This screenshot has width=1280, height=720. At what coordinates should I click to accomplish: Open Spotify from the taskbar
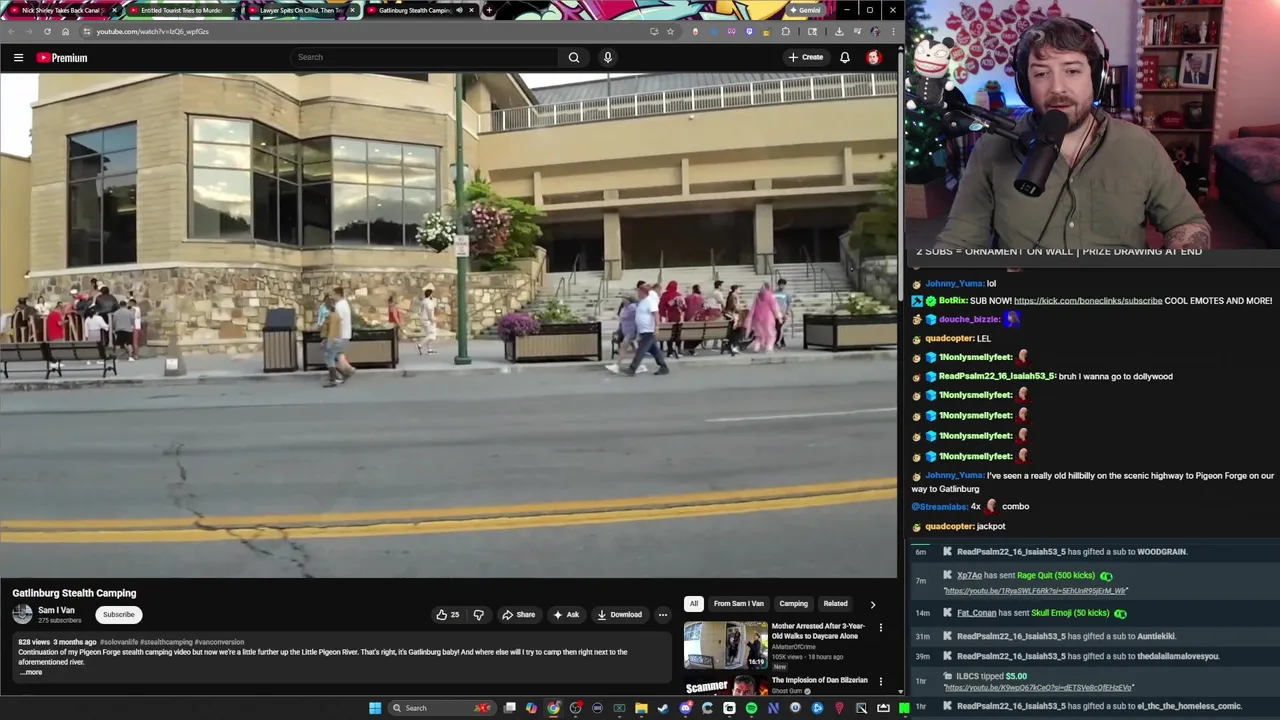[751, 708]
